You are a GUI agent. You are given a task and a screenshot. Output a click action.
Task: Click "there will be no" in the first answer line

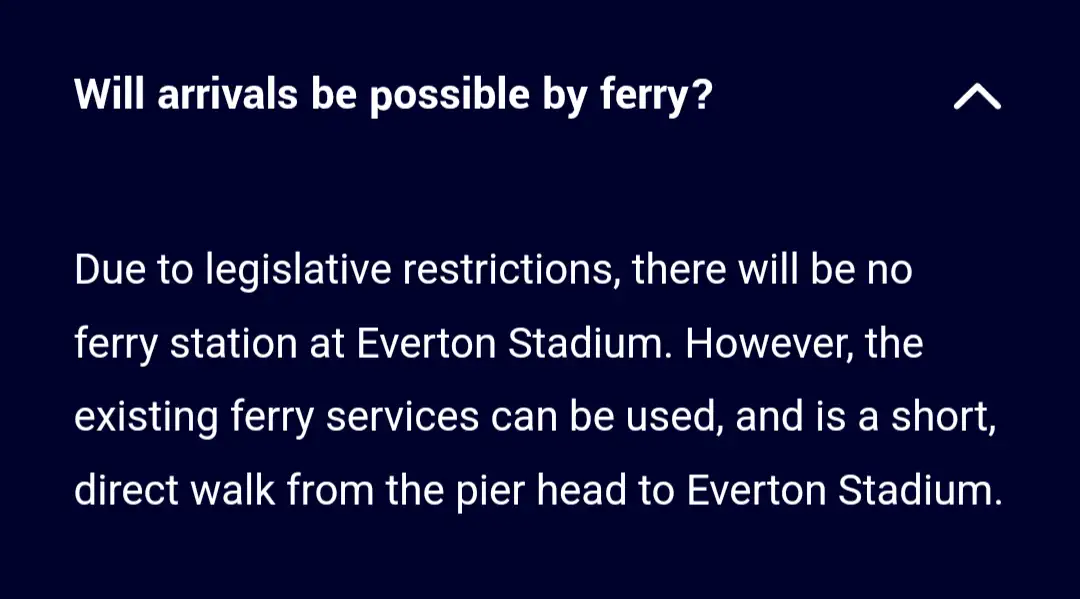[773, 270]
